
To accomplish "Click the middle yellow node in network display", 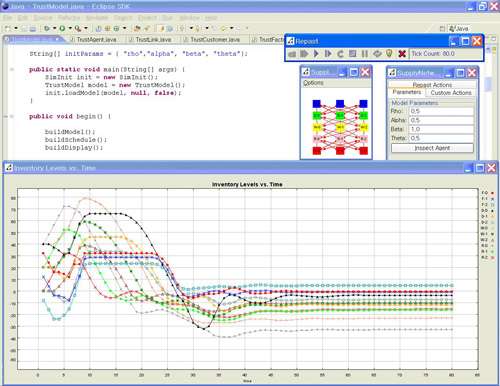I will pyautogui.click(x=340, y=127).
